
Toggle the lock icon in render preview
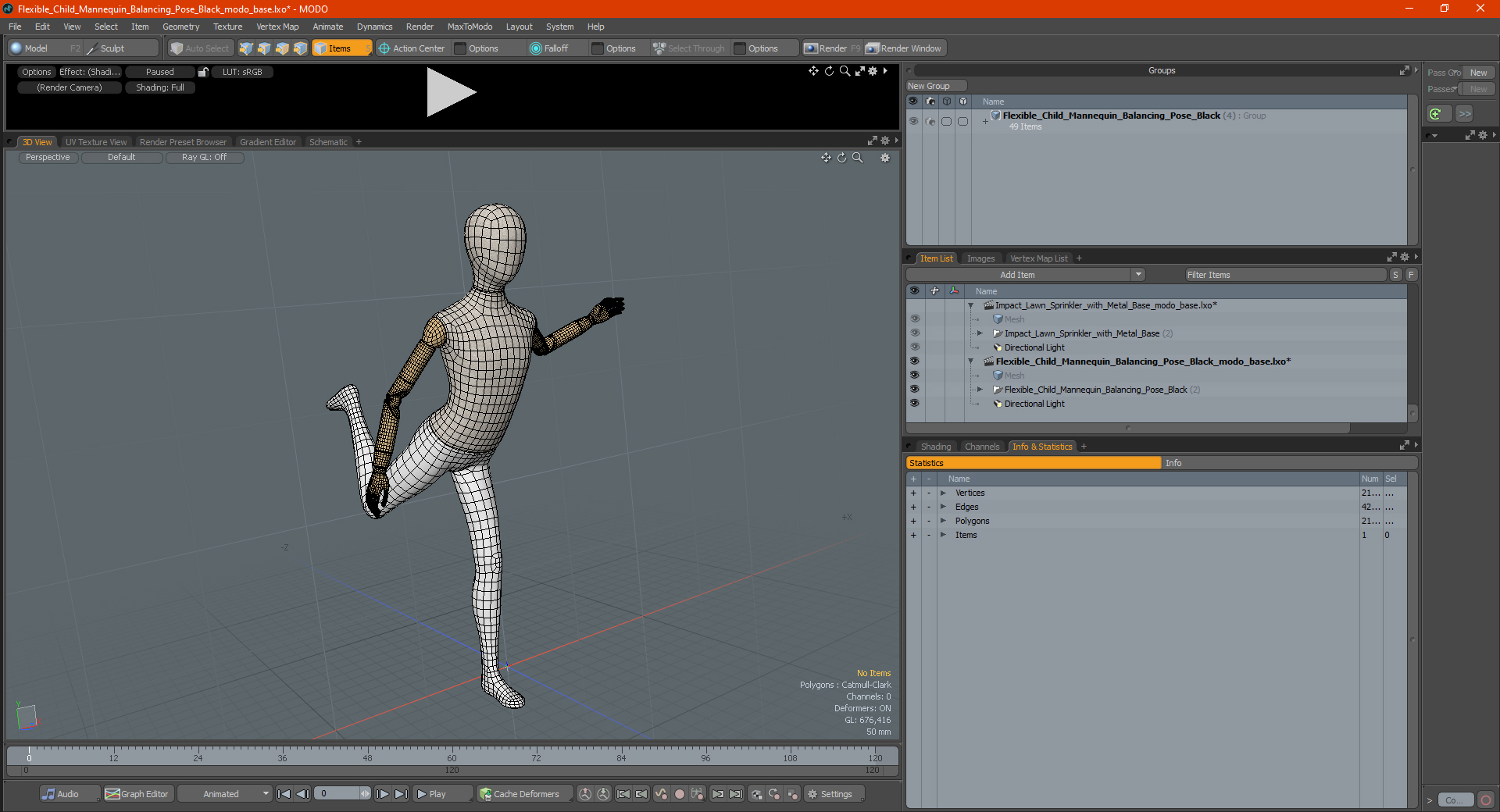(x=203, y=72)
